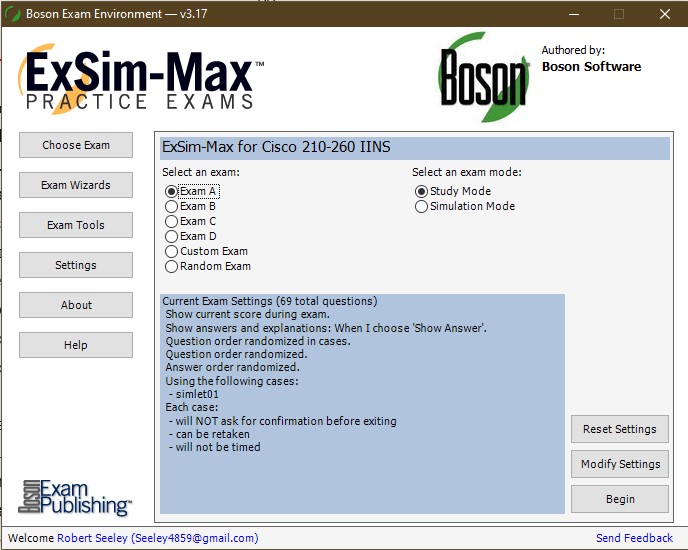Select the Exam B option

click(x=172, y=206)
